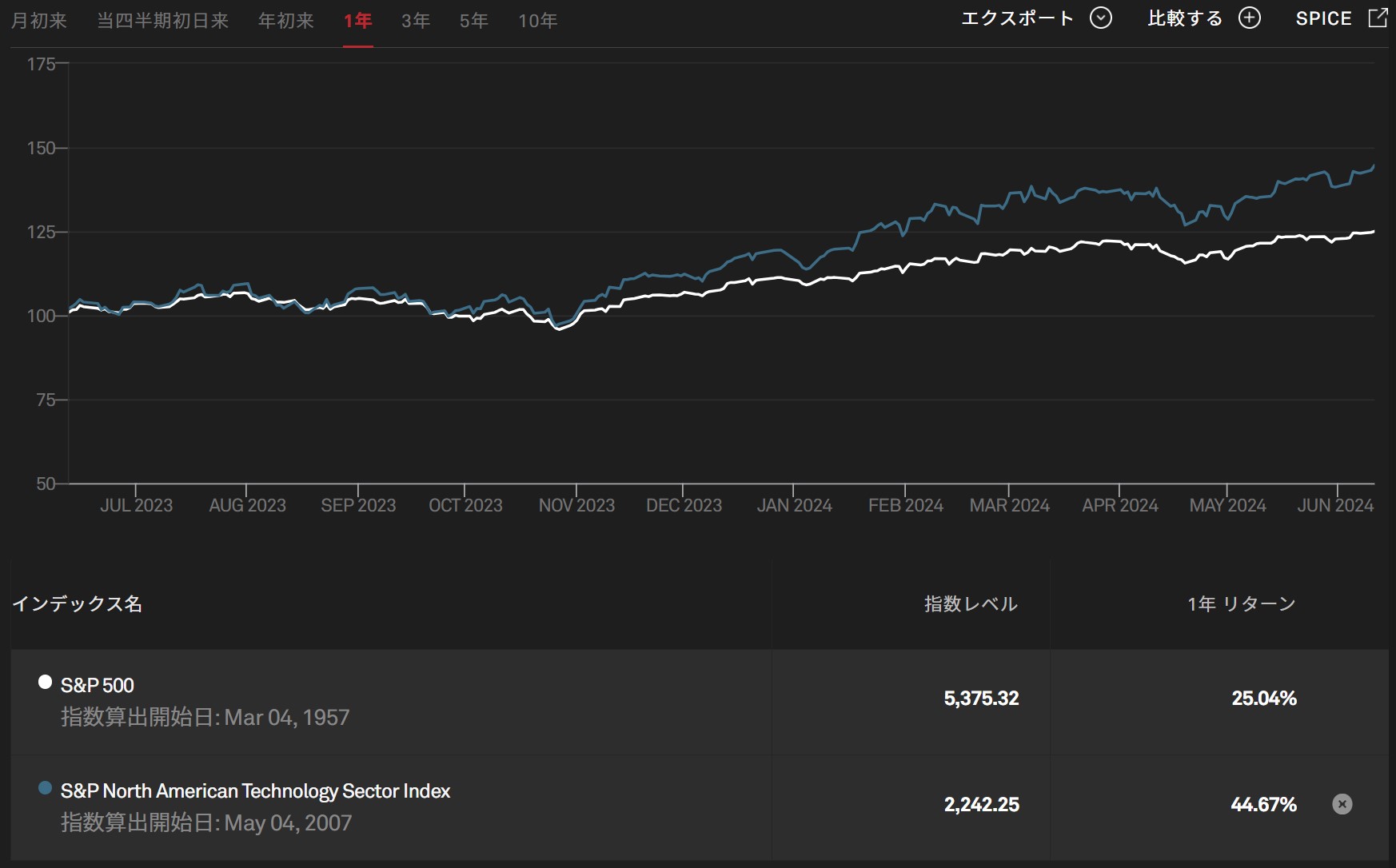The image size is (1396, 868).
Task: Click the 75 y-axis label
Action: [46, 400]
